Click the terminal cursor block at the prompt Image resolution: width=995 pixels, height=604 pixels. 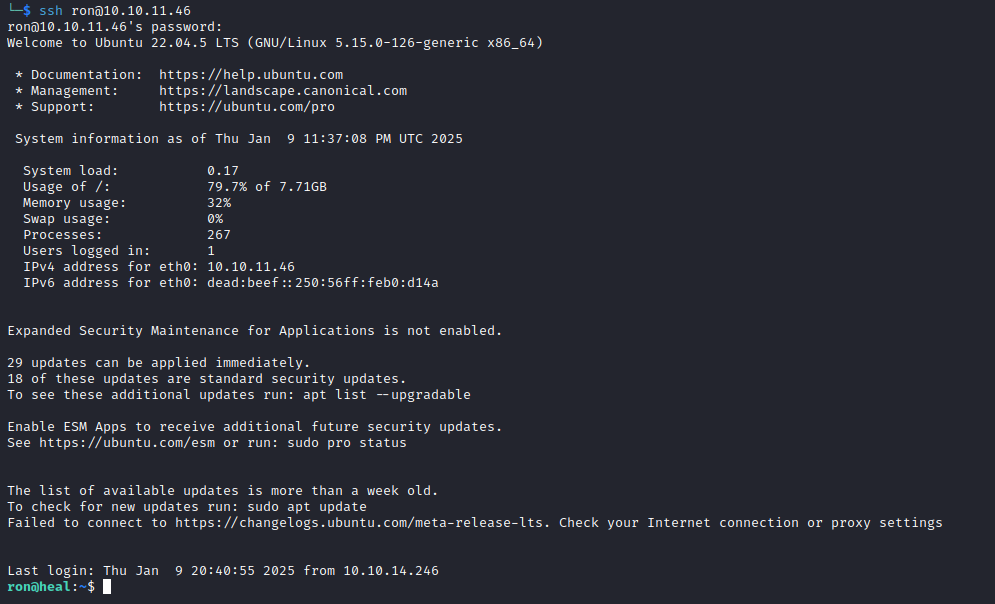(x=107, y=587)
